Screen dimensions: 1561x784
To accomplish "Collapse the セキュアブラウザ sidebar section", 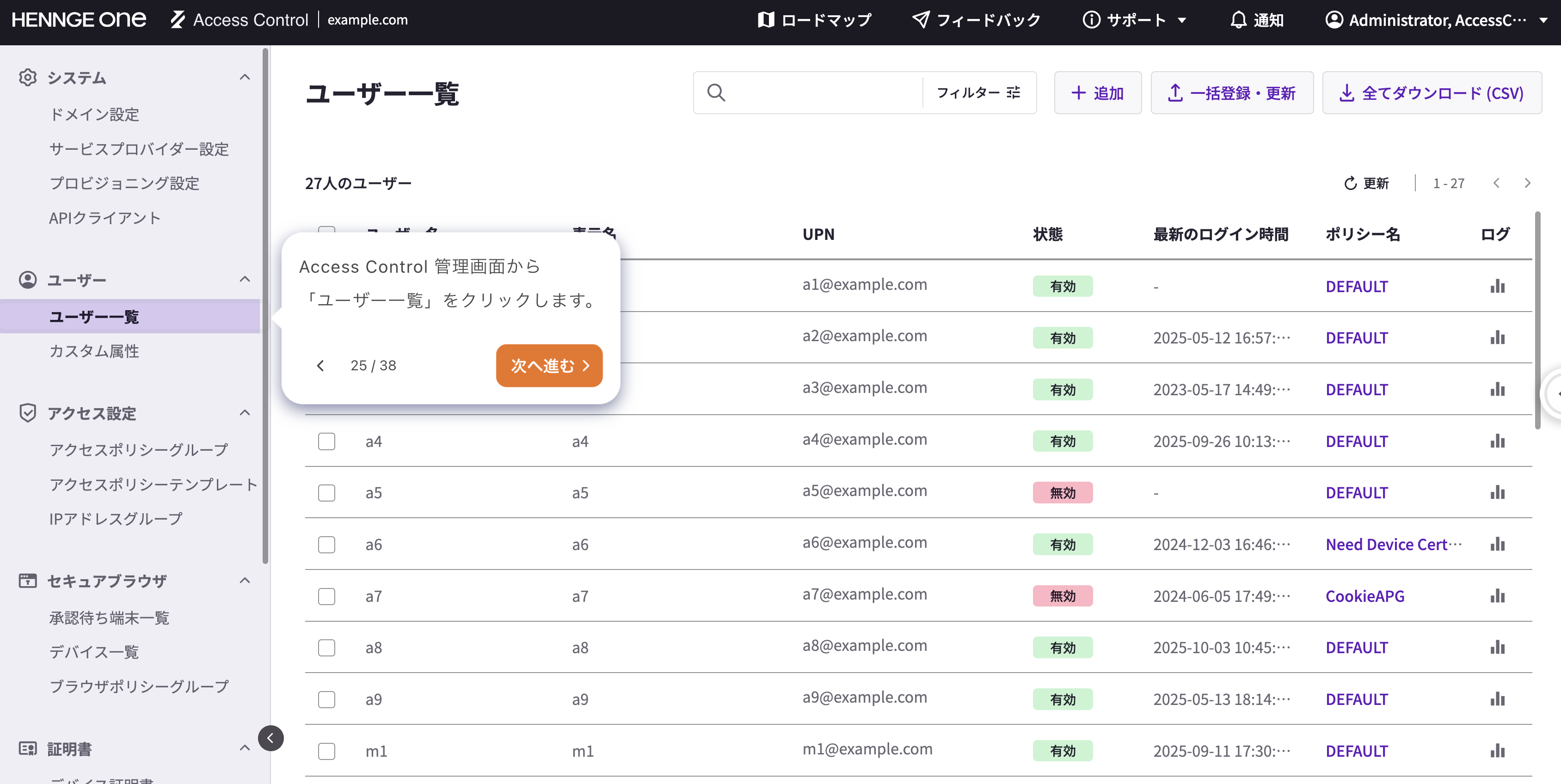I will tap(245, 580).
